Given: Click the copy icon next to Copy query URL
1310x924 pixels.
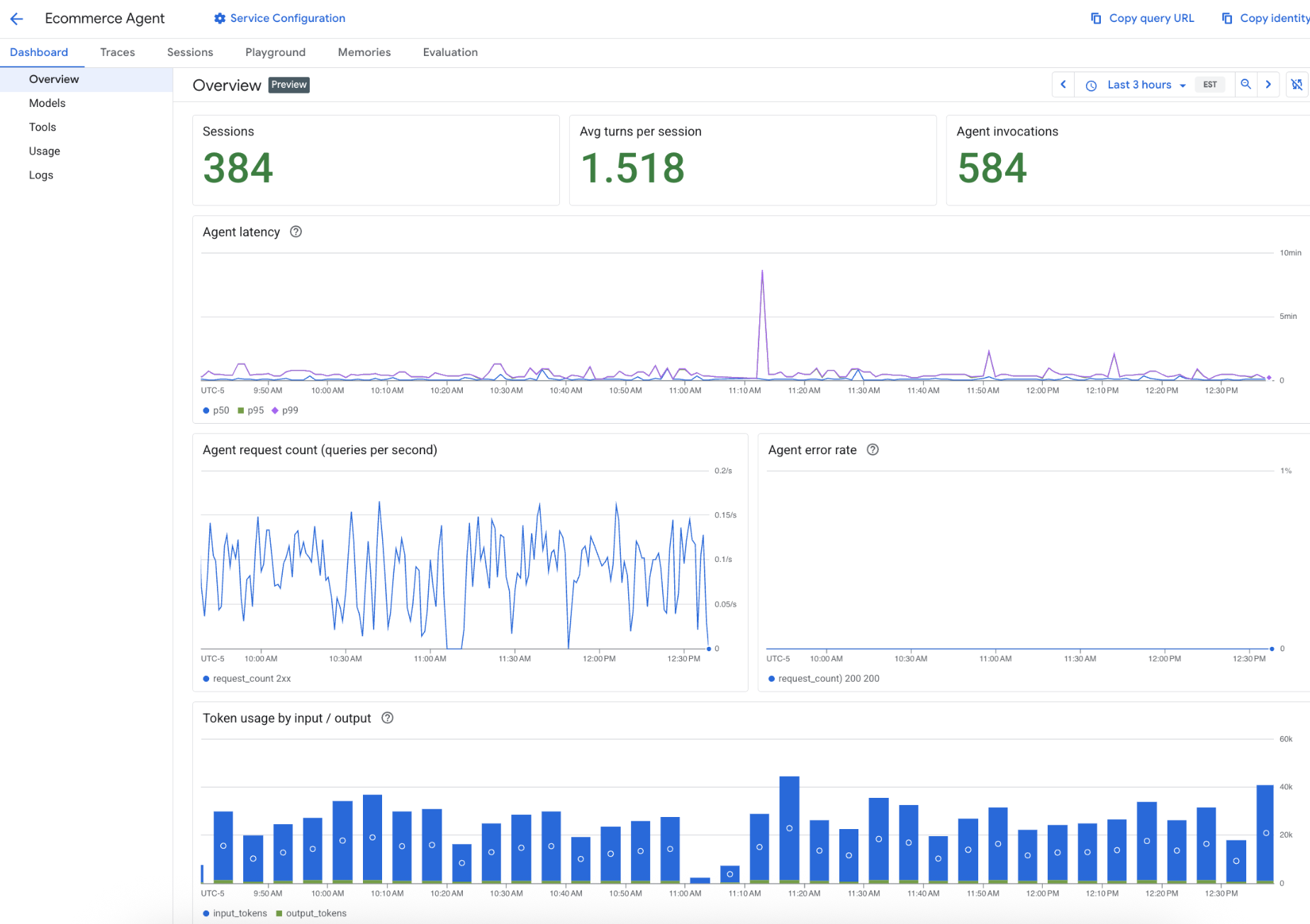Looking at the screenshot, I should [1095, 18].
